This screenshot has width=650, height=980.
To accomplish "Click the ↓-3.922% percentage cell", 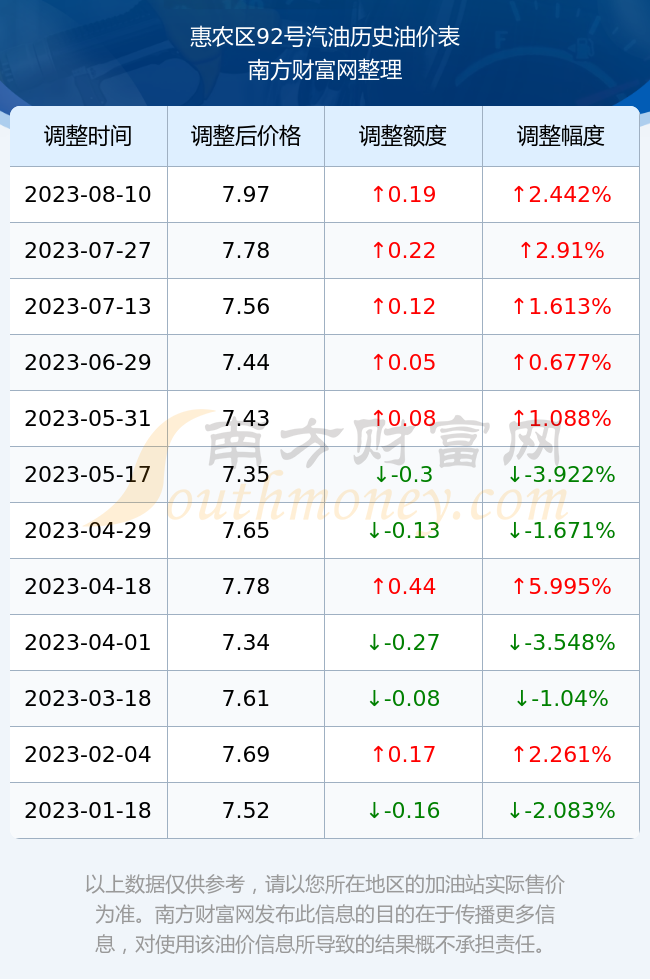I will (x=561, y=474).
